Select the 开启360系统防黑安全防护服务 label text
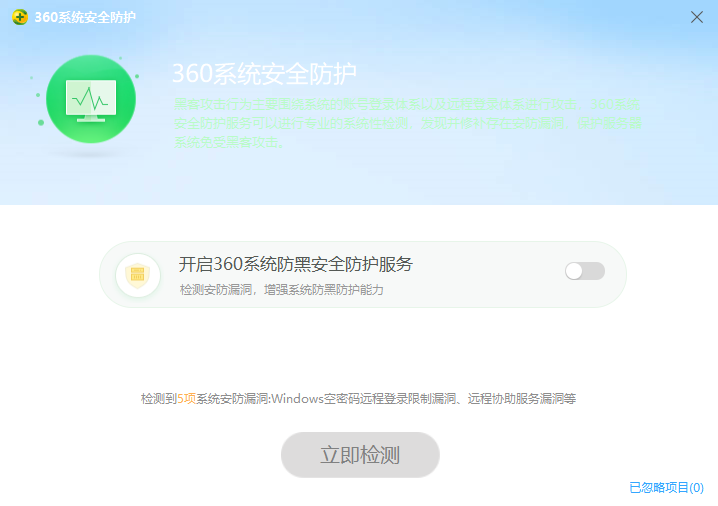 tap(295, 264)
